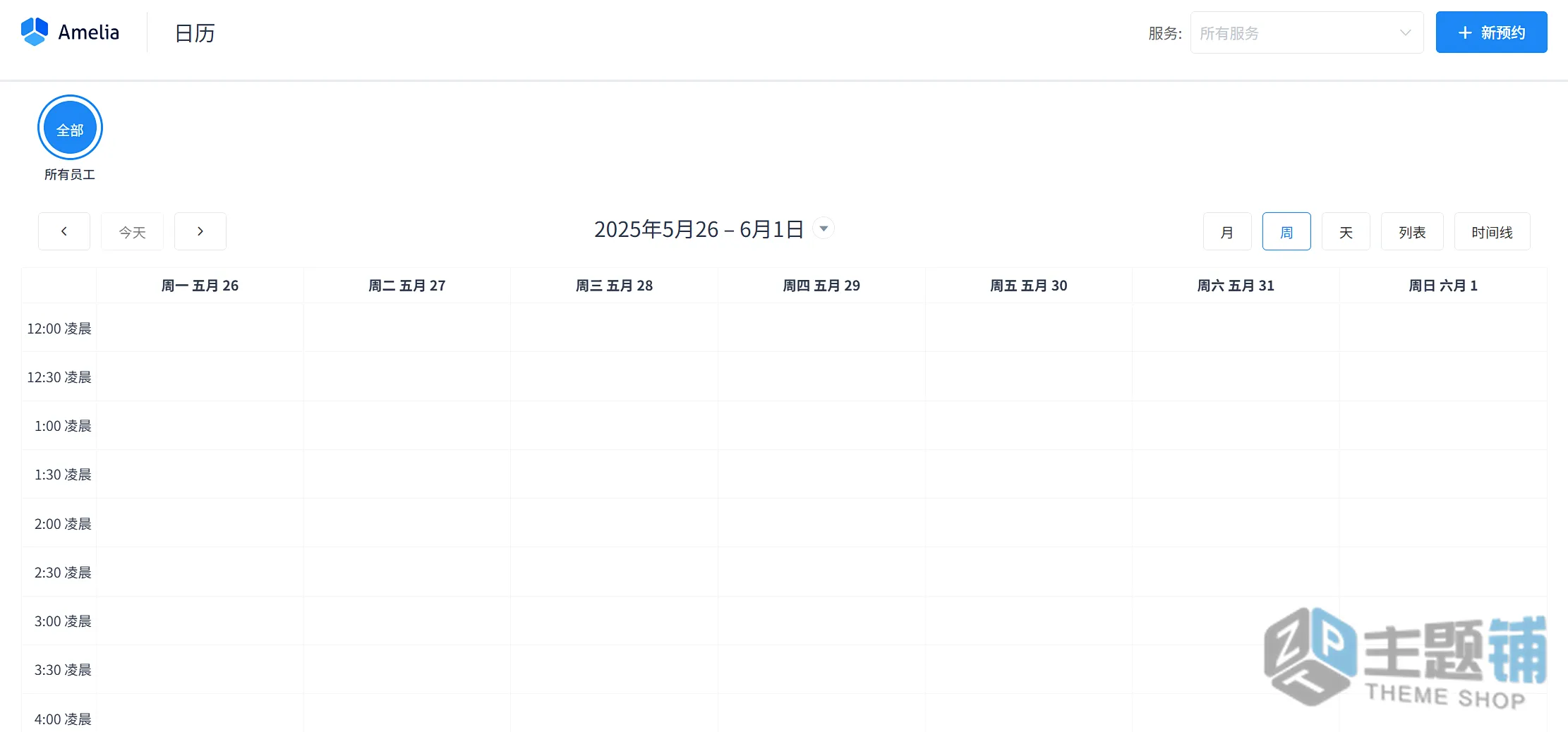Viewport: 1568px width, 732px height.
Task: Select the 全部 all-employees avatar
Action: click(x=70, y=128)
